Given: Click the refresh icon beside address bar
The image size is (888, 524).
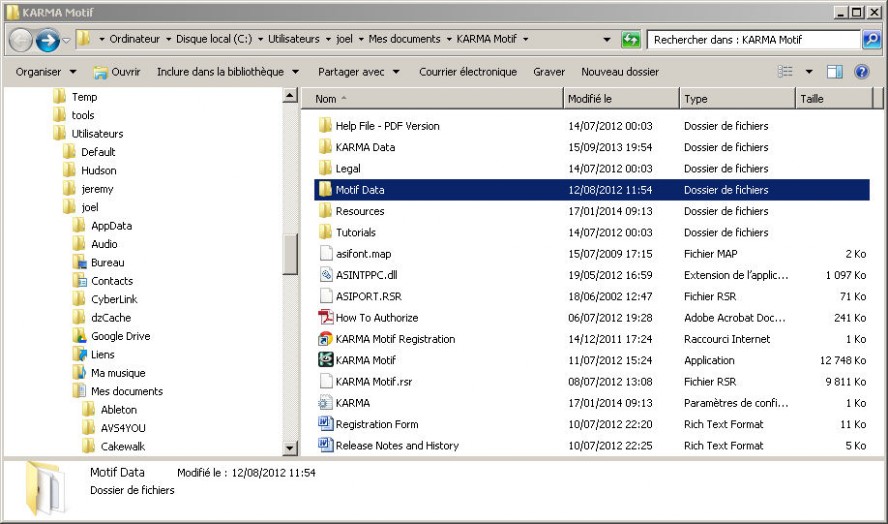Looking at the screenshot, I should tap(630, 40).
